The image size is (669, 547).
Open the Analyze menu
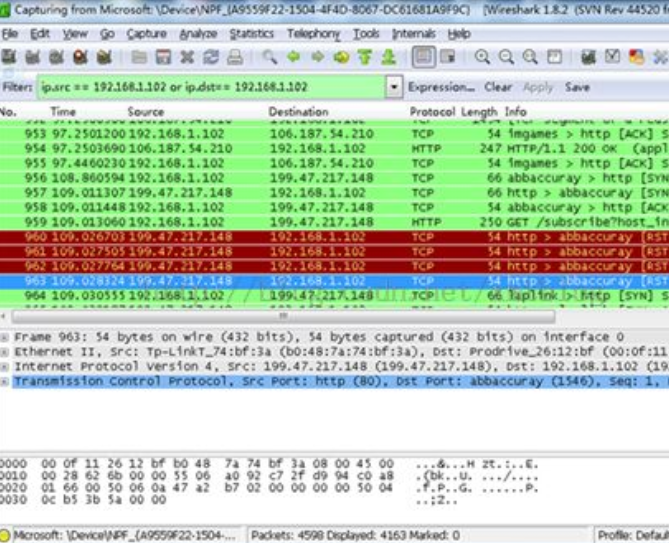tap(198, 34)
